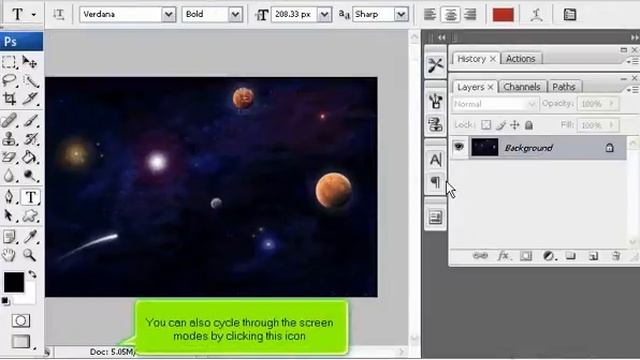This screenshot has height=360, width=640.
Task: Toggle Quick Mask mode
Action: click(x=20, y=320)
